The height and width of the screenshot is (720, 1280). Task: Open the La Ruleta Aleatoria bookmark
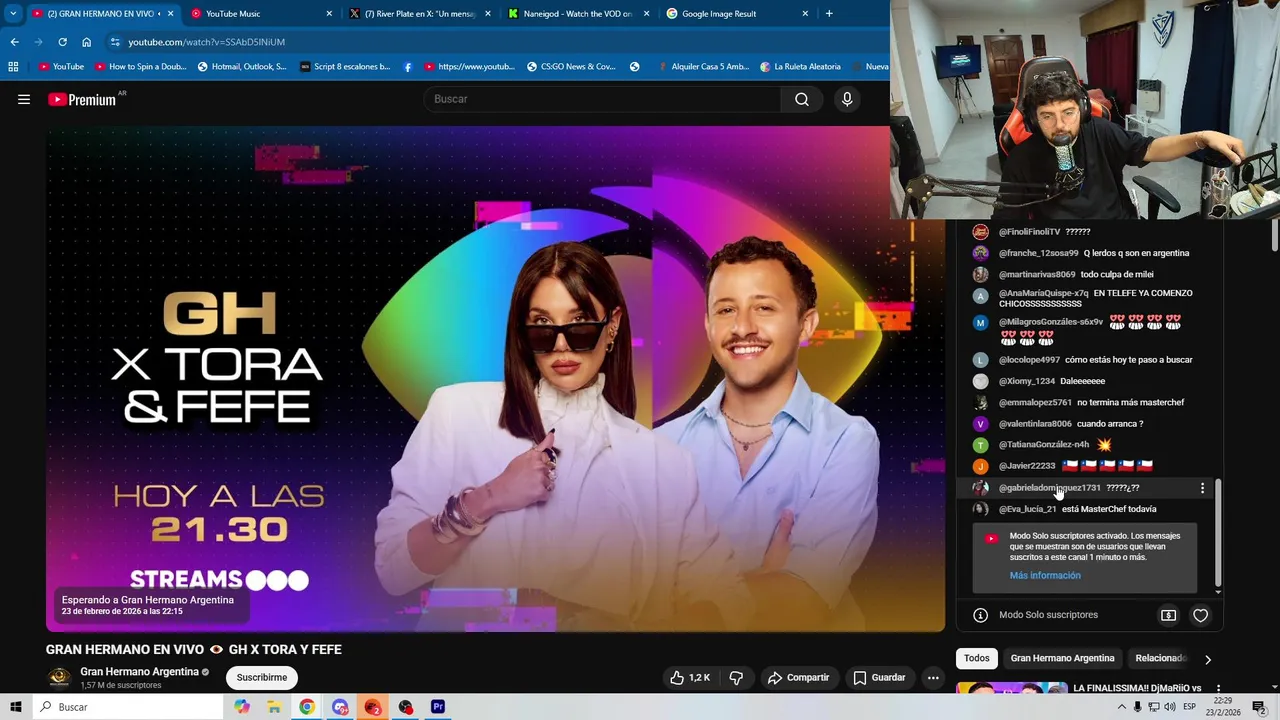click(800, 67)
